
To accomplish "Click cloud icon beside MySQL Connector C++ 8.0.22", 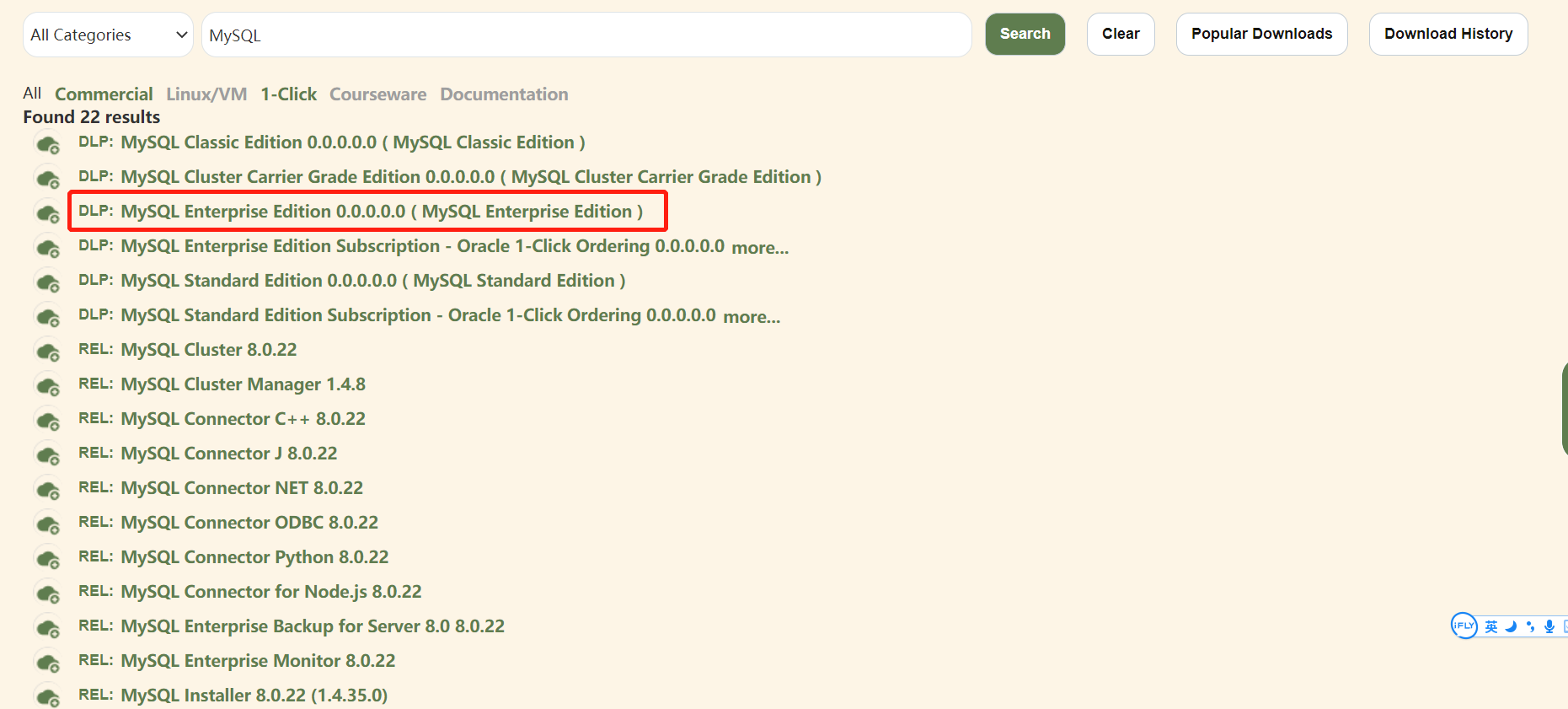I will [x=48, y=420].
